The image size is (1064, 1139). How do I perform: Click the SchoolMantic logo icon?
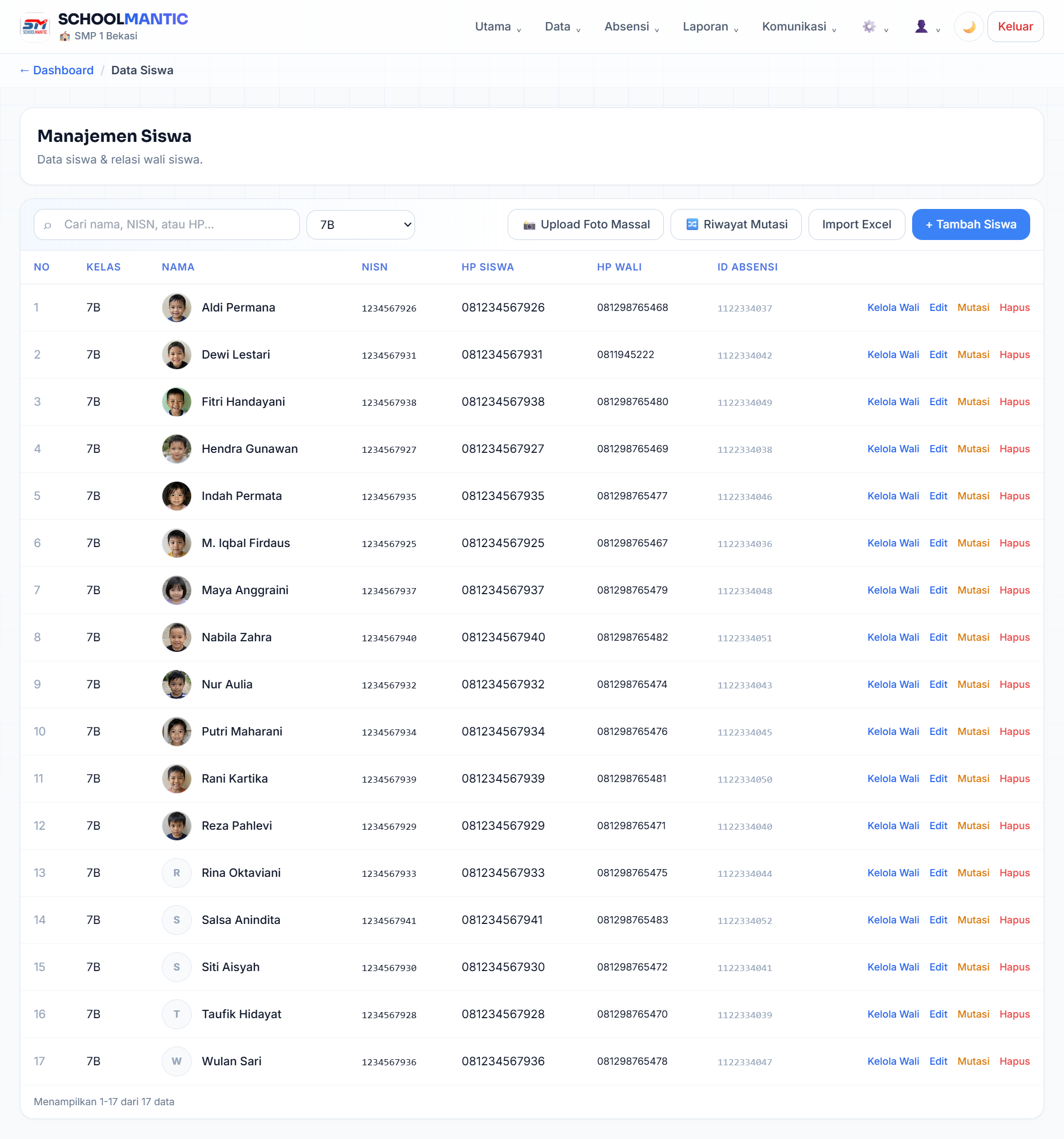point(35,27)
